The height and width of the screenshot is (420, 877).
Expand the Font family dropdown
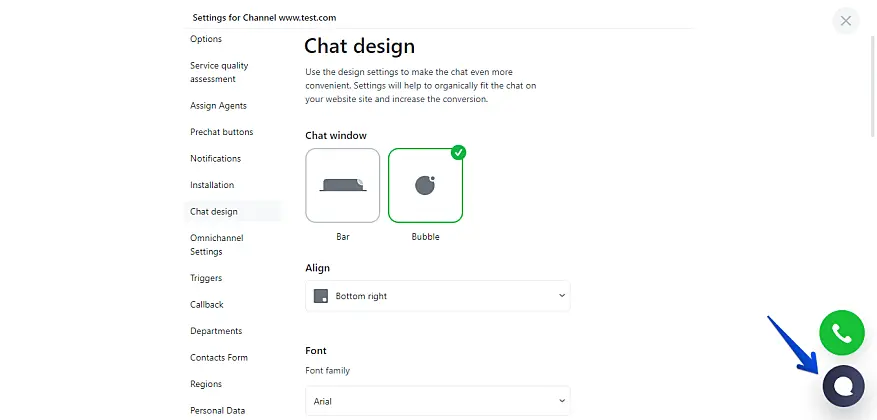pyautogui.click(x=437, y=401)
